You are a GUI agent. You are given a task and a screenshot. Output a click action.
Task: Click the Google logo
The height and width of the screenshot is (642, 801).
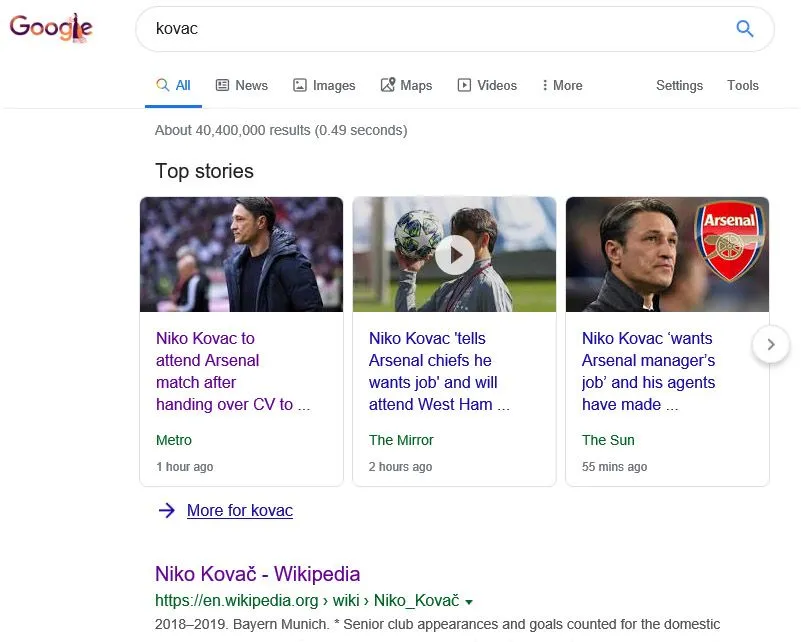[x=51, y=28]
